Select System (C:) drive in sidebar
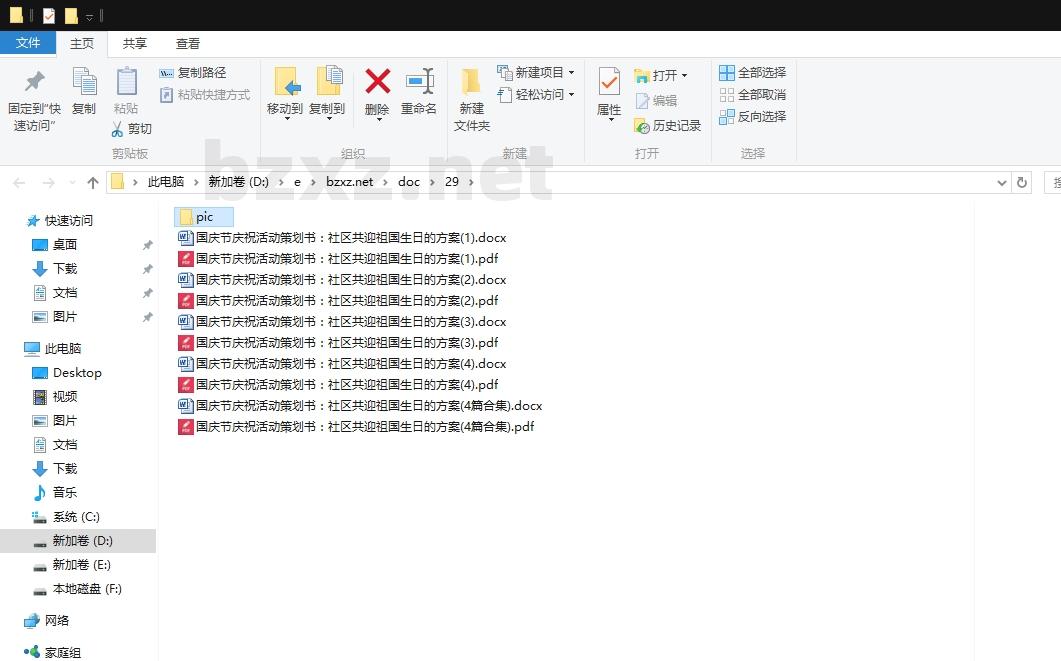Image resolution: width=1061 pixels, height=661 pixels. pos(76,517)
